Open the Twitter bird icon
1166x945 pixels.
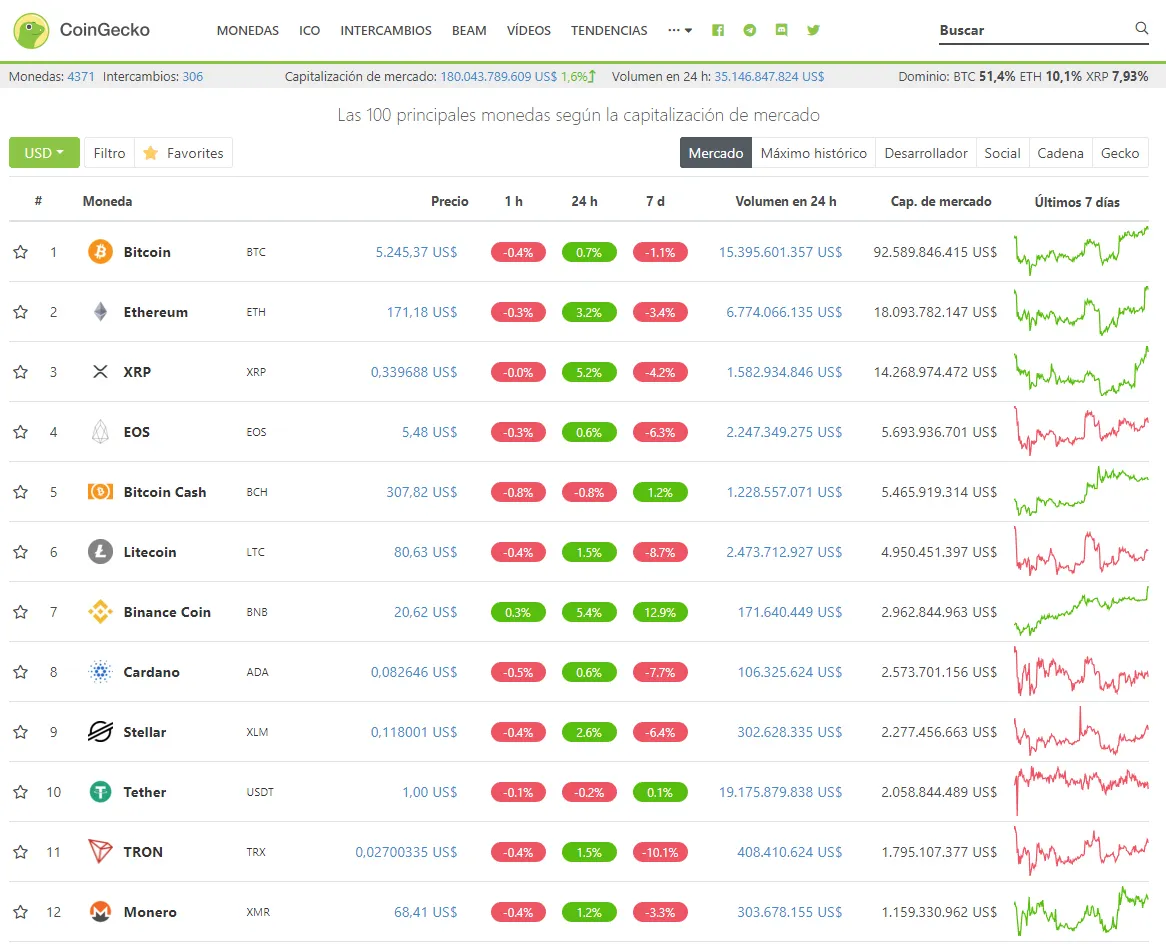[x=814, y=30]
